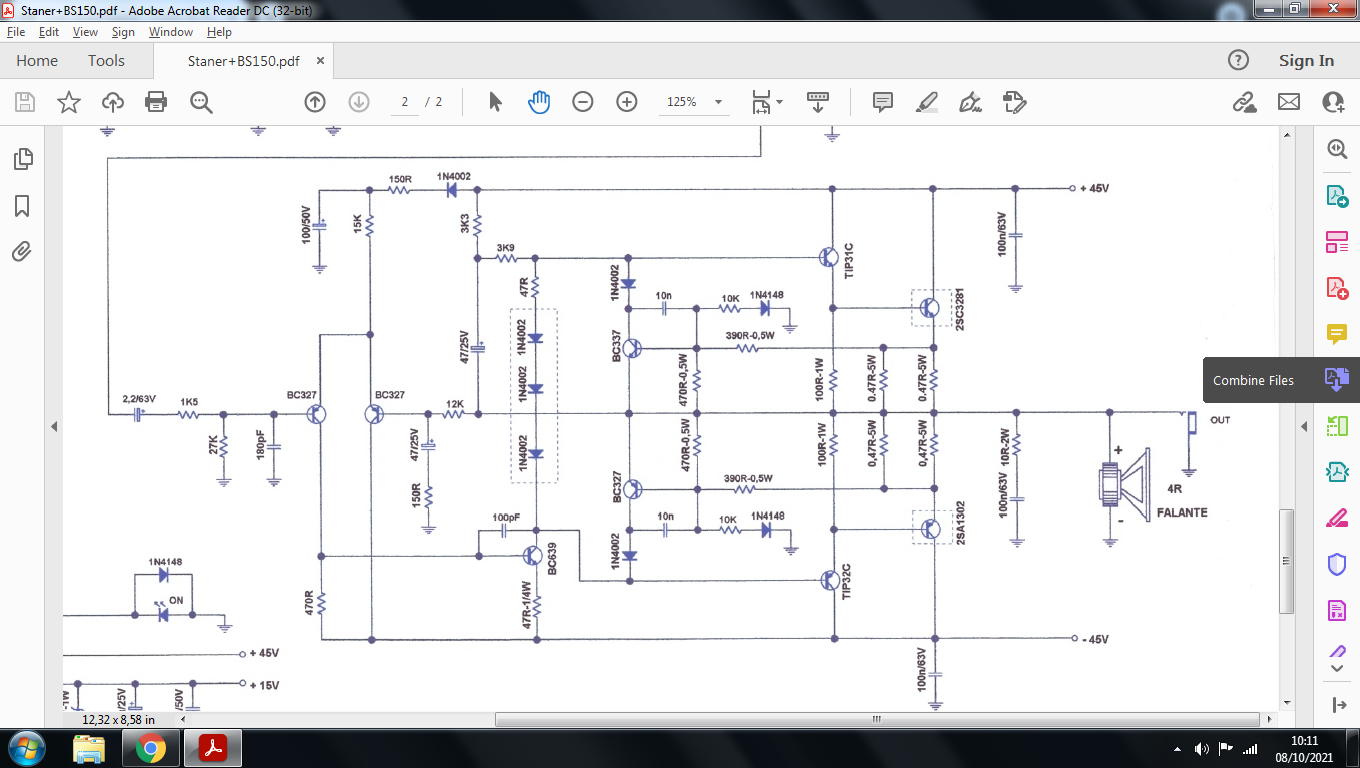This screenshot has width=1360, height=768.
Task: Open the File menu
Action: point(16,32)
